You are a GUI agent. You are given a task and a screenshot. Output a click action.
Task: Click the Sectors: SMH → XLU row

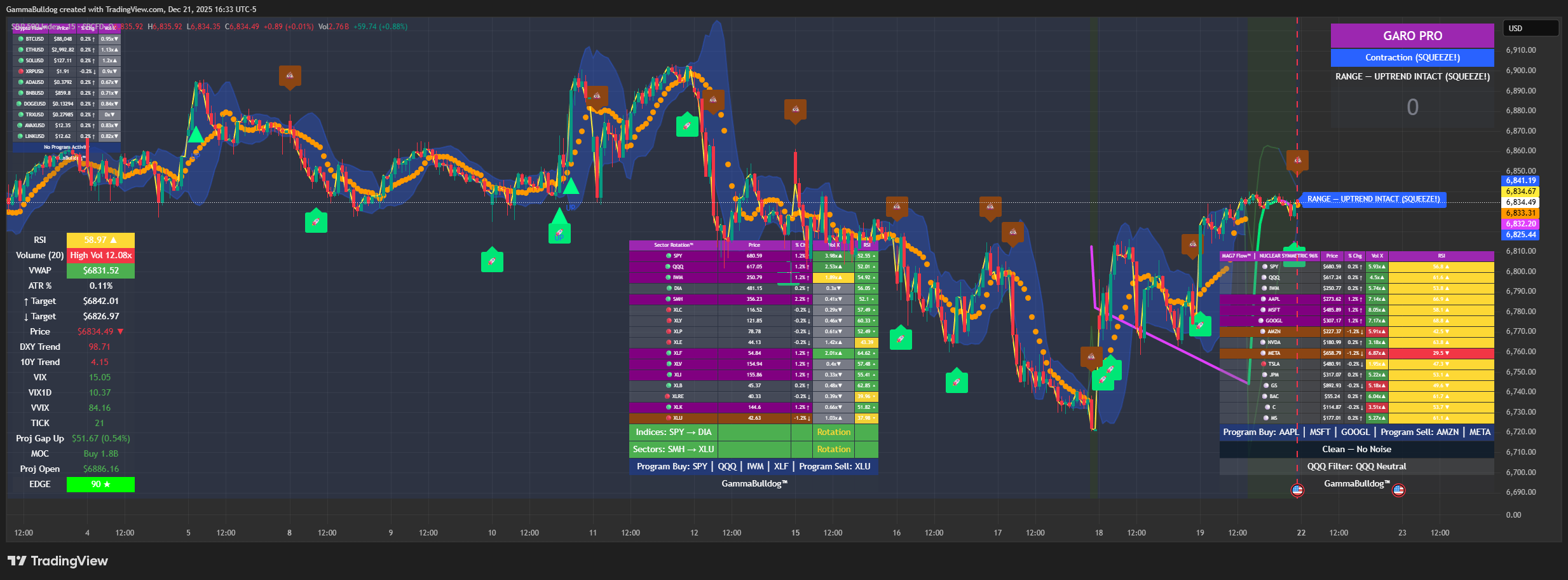754,450
